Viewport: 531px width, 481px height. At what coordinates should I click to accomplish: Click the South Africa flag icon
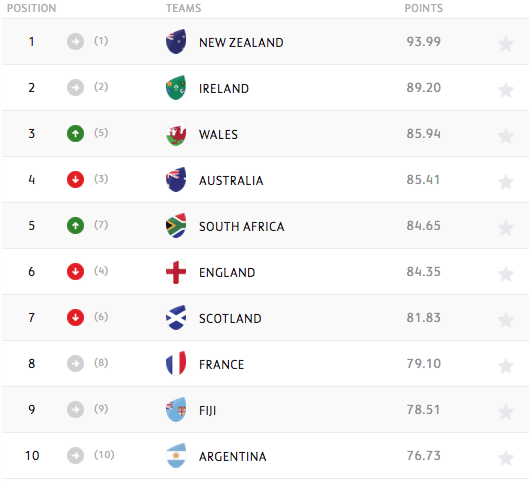click(176, 226)
